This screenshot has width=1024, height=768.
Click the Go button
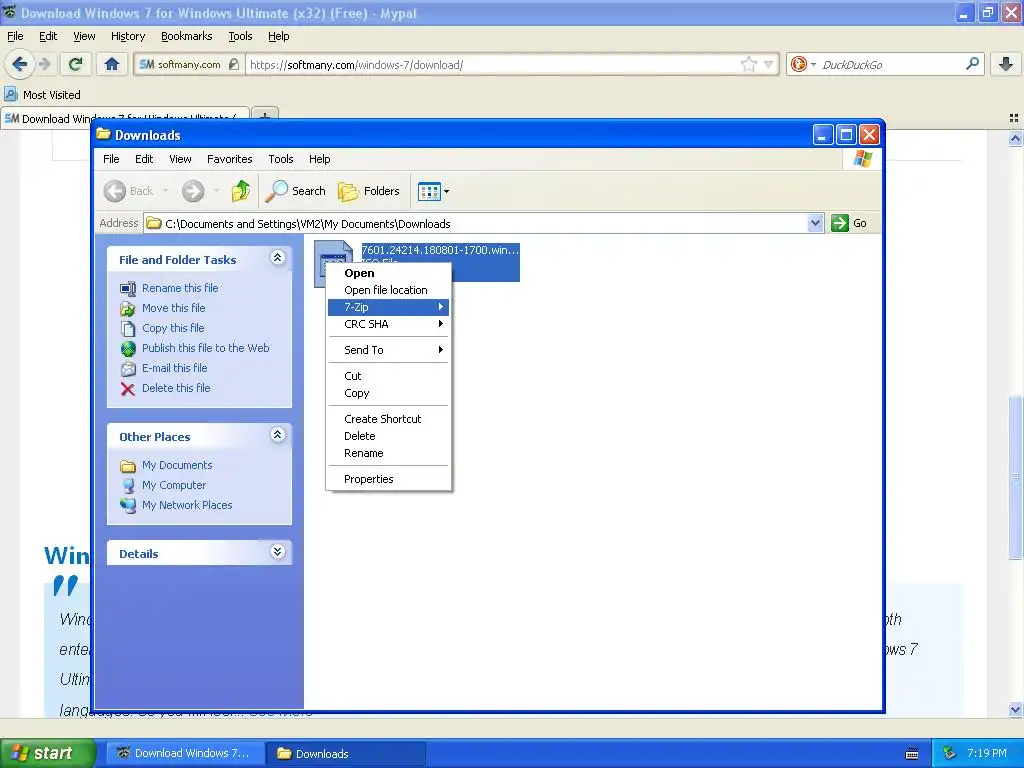pos(849,223)
